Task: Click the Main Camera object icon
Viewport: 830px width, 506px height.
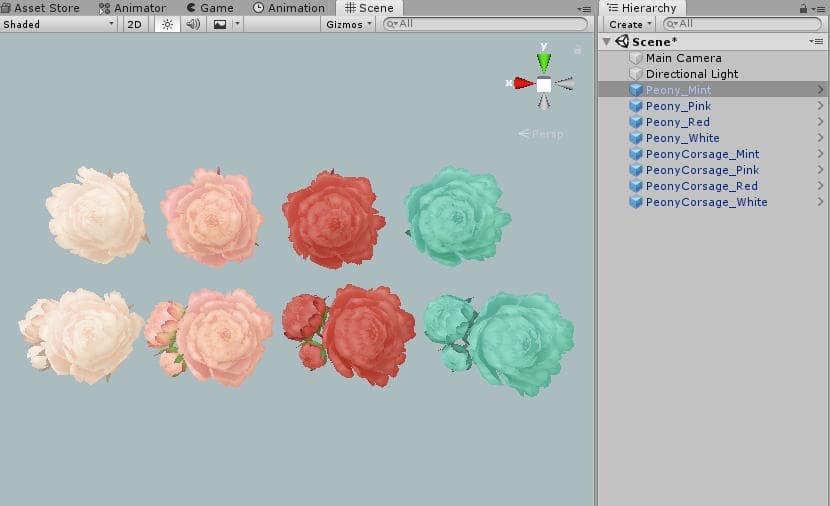Action: coord(636,58)
